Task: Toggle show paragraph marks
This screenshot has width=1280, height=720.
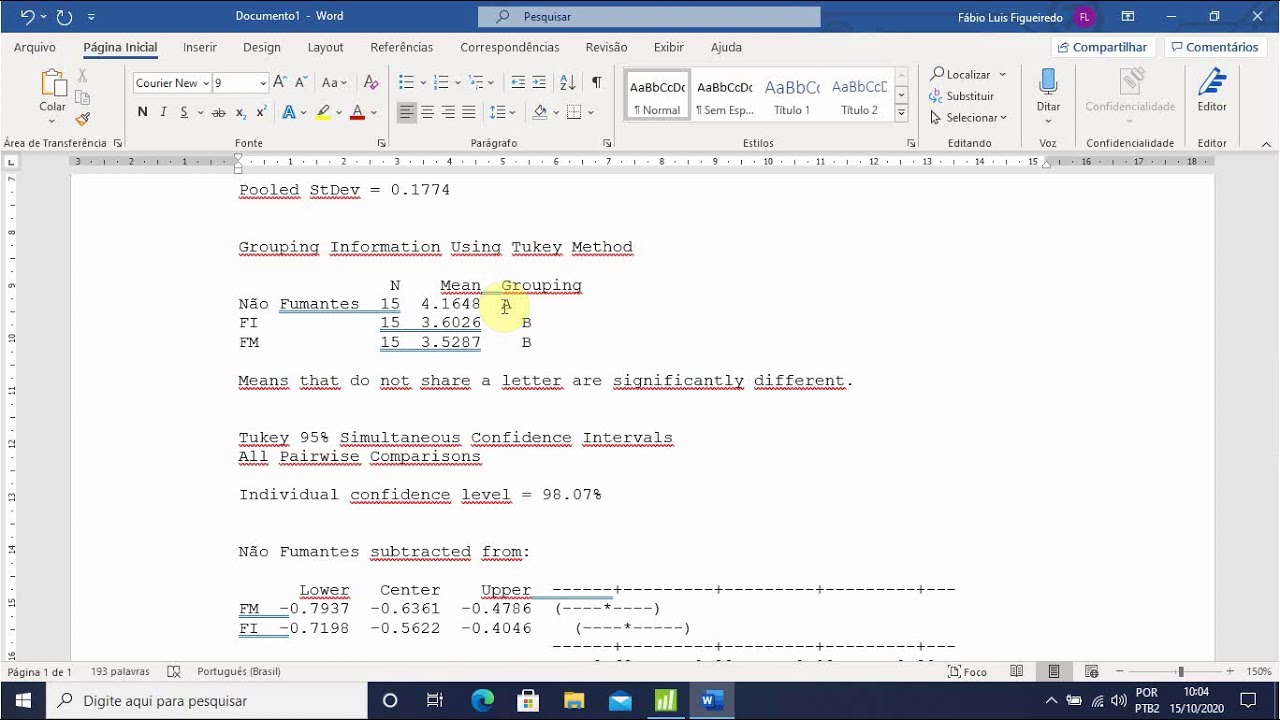Action: click(x=596, y=83)
